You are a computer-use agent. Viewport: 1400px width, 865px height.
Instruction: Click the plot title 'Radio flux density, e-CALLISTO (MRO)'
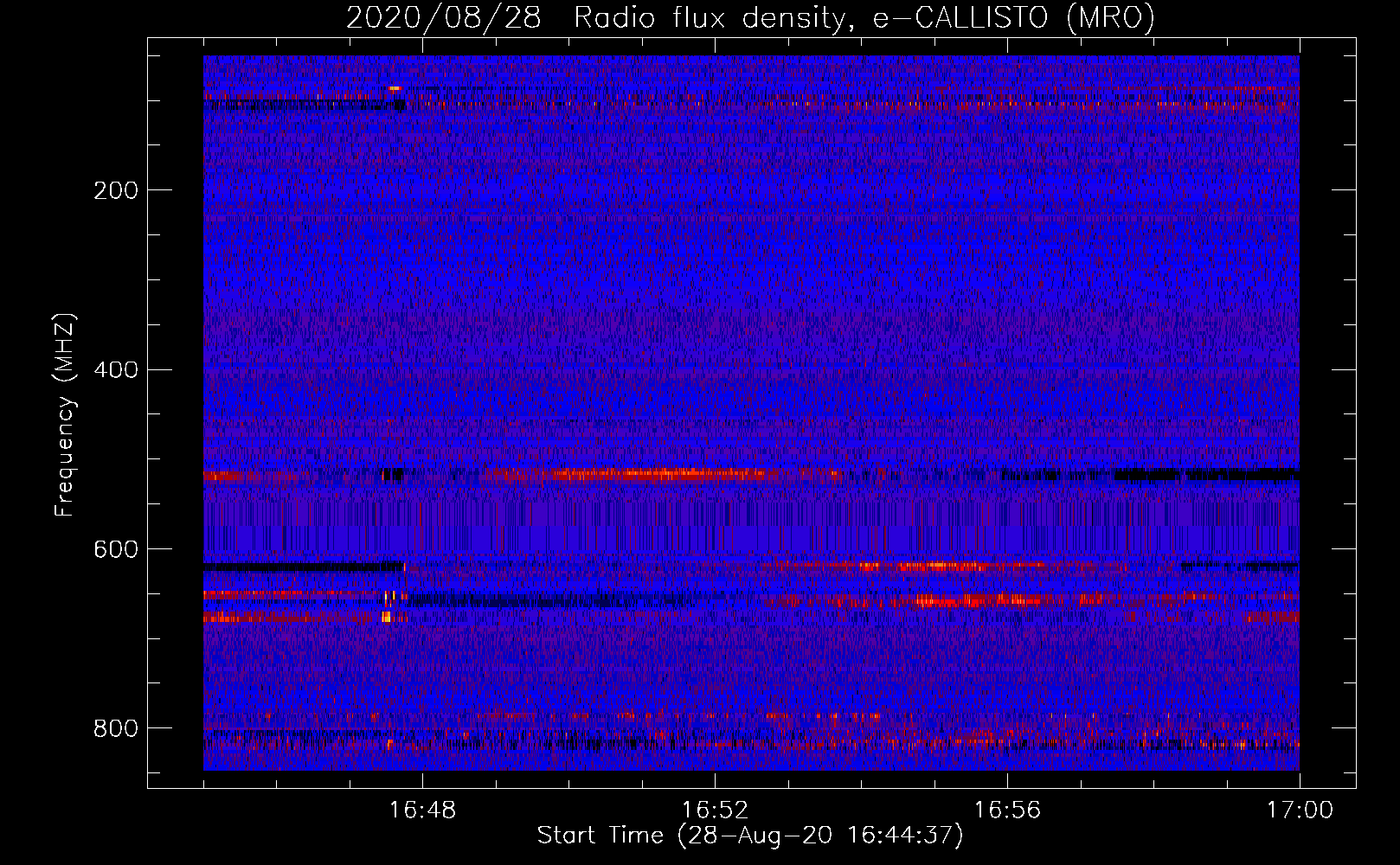864,18
